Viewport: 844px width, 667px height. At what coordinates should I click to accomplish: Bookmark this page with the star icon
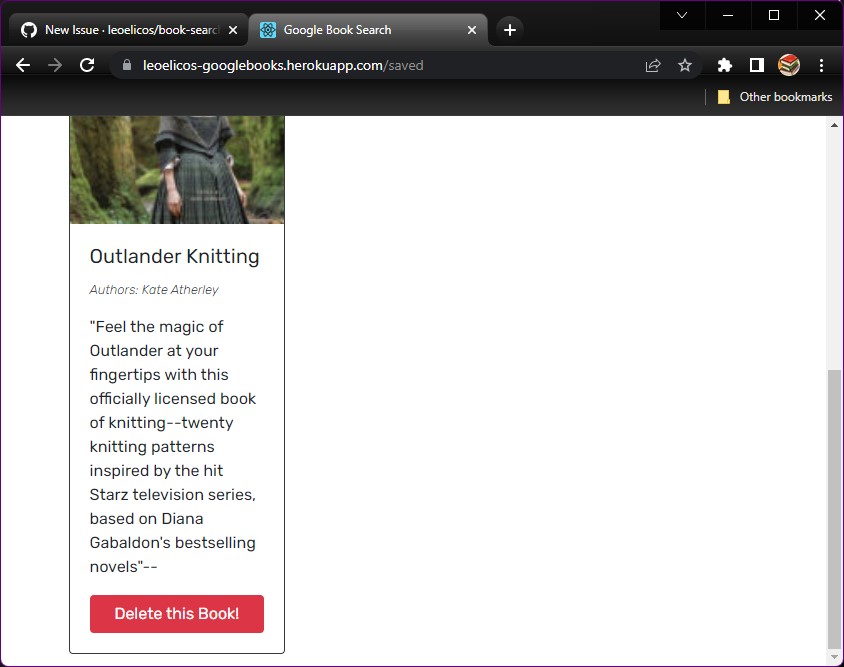click(685, 65)
